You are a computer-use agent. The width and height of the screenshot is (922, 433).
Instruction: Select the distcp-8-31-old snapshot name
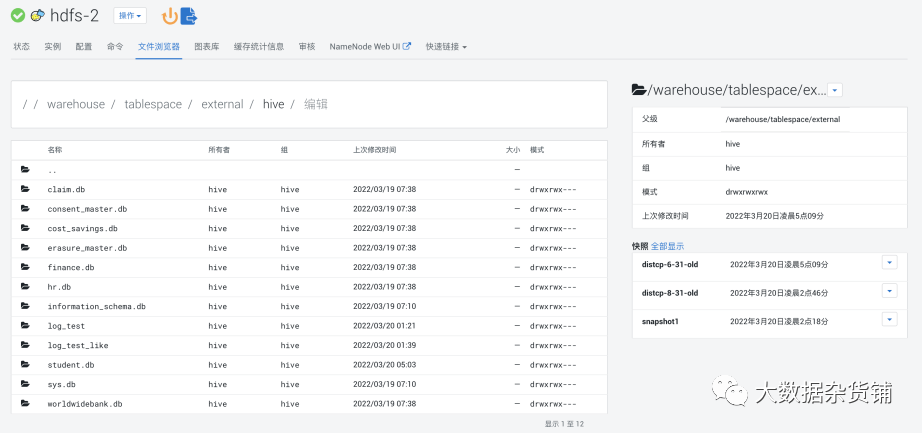[670, 293]
